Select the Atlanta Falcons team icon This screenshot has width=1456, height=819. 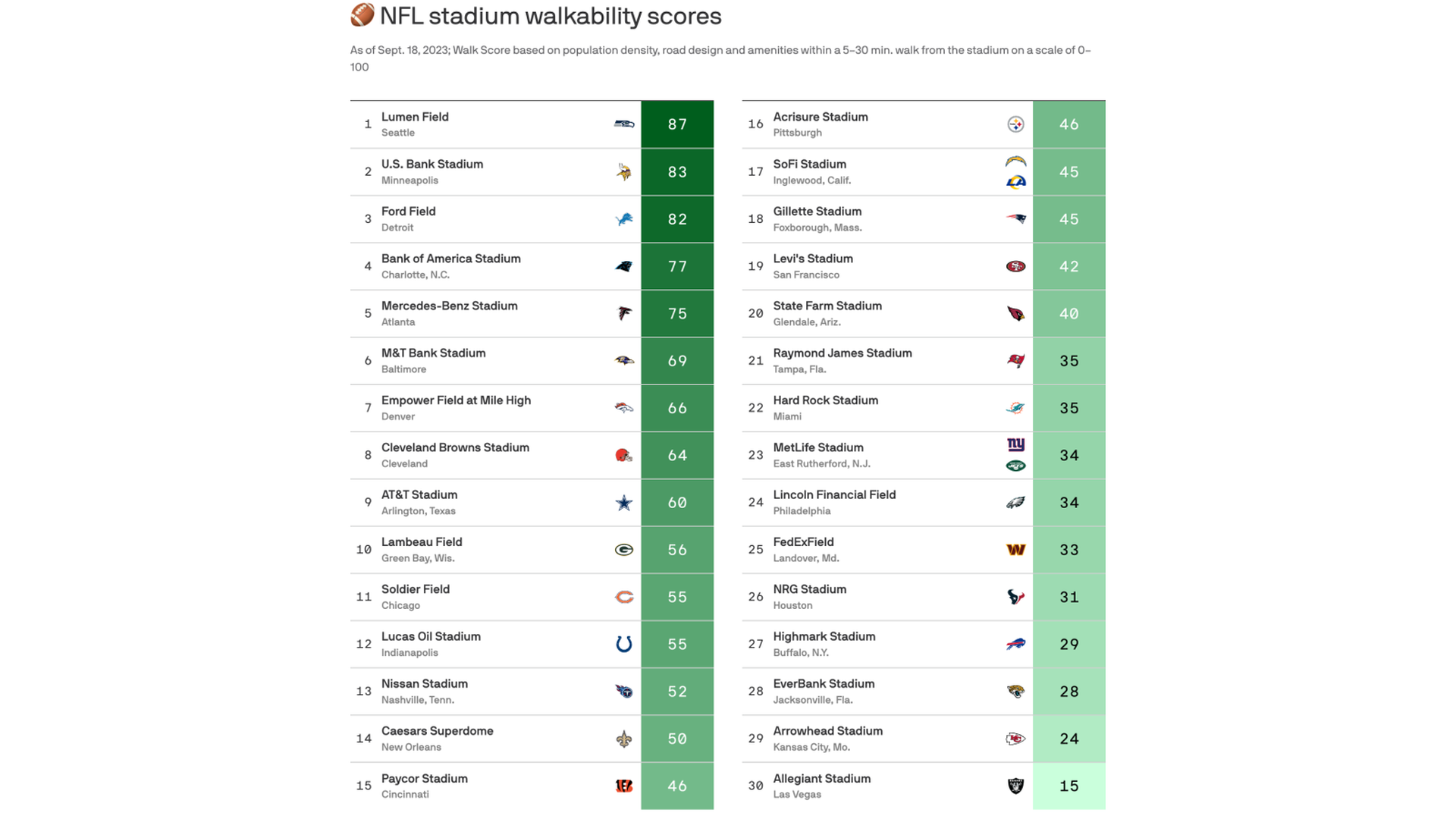621,313
